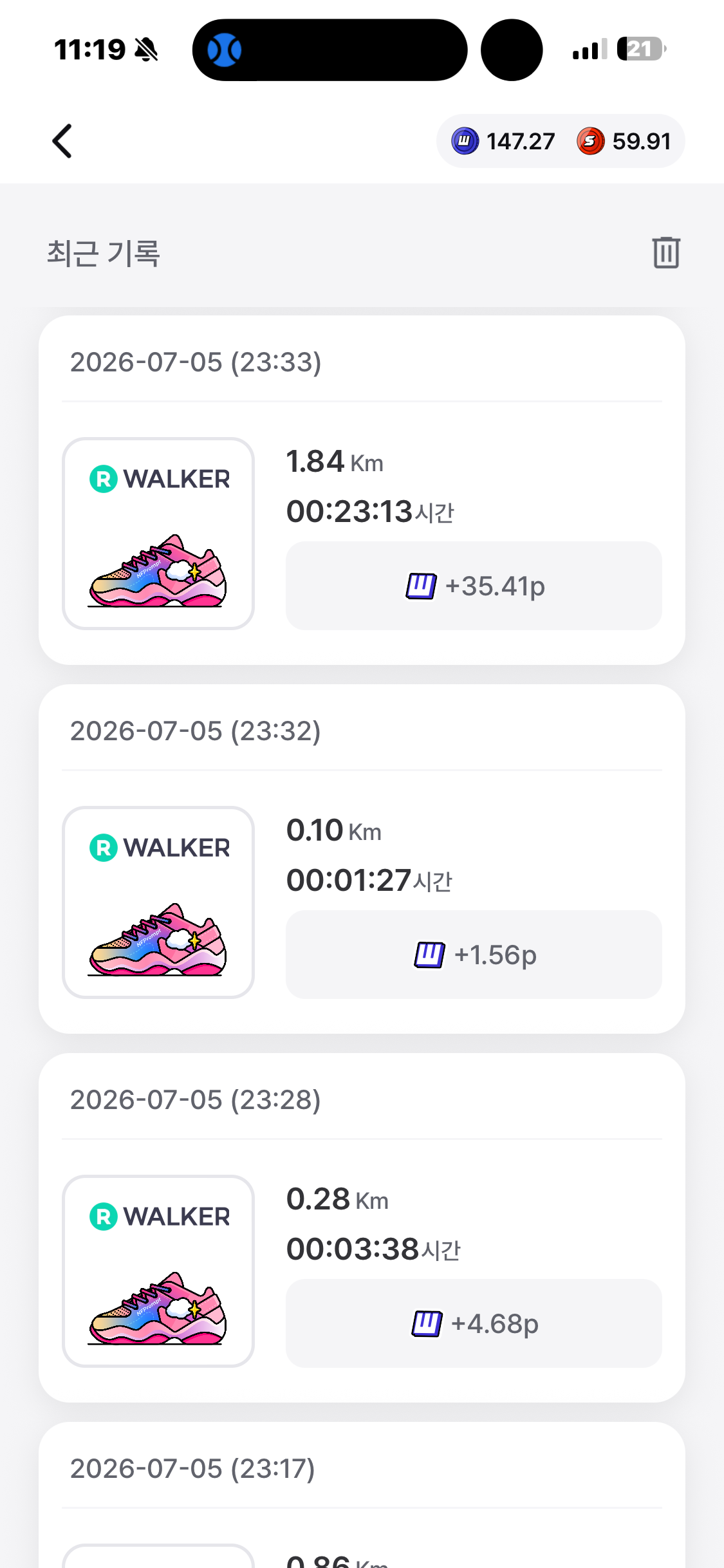The height and width of the screenshot is (1568, 724).
Task: Select the +4.68p reward box
Action: [x=474, y=1323]
